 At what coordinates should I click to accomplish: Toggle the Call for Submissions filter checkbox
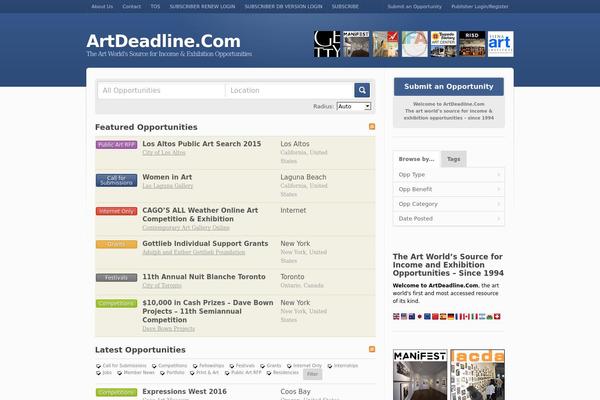tap(98, 366)
